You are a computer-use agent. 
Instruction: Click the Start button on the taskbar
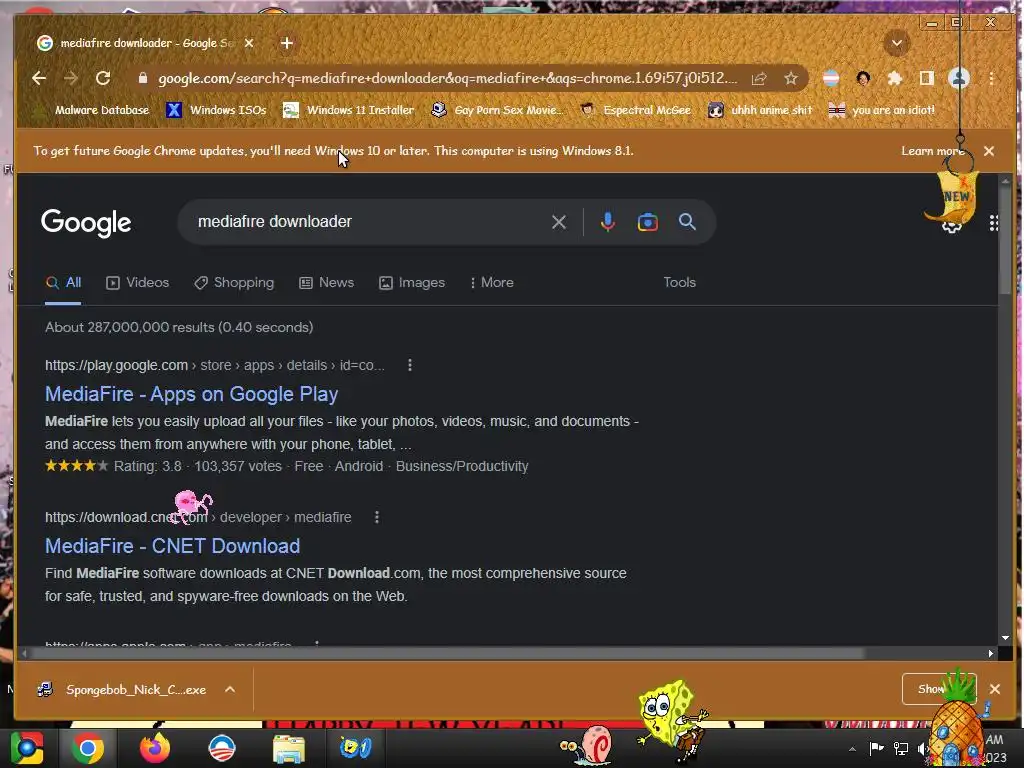click(x=27, y=748)
